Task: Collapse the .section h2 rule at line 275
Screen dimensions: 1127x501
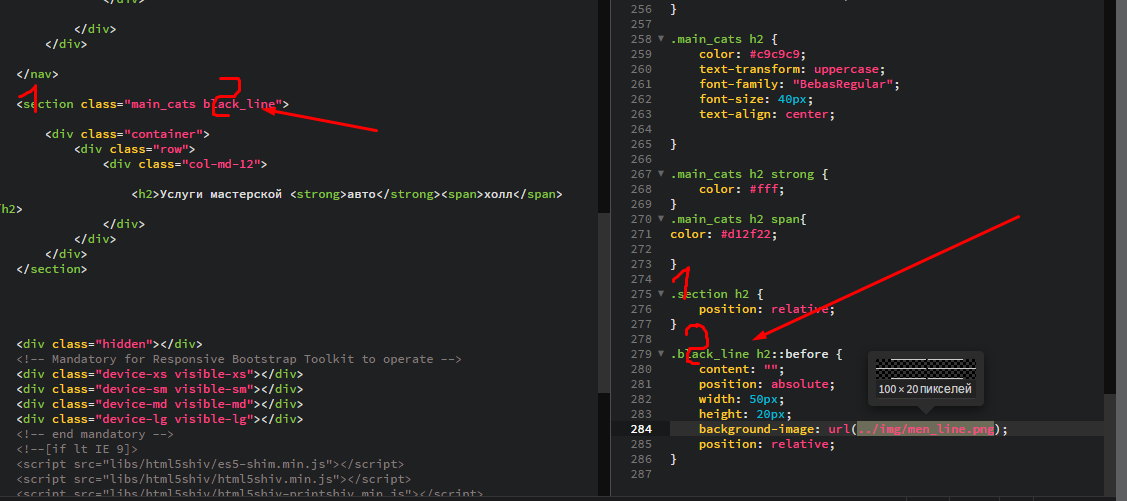Action: pos(661,294)
